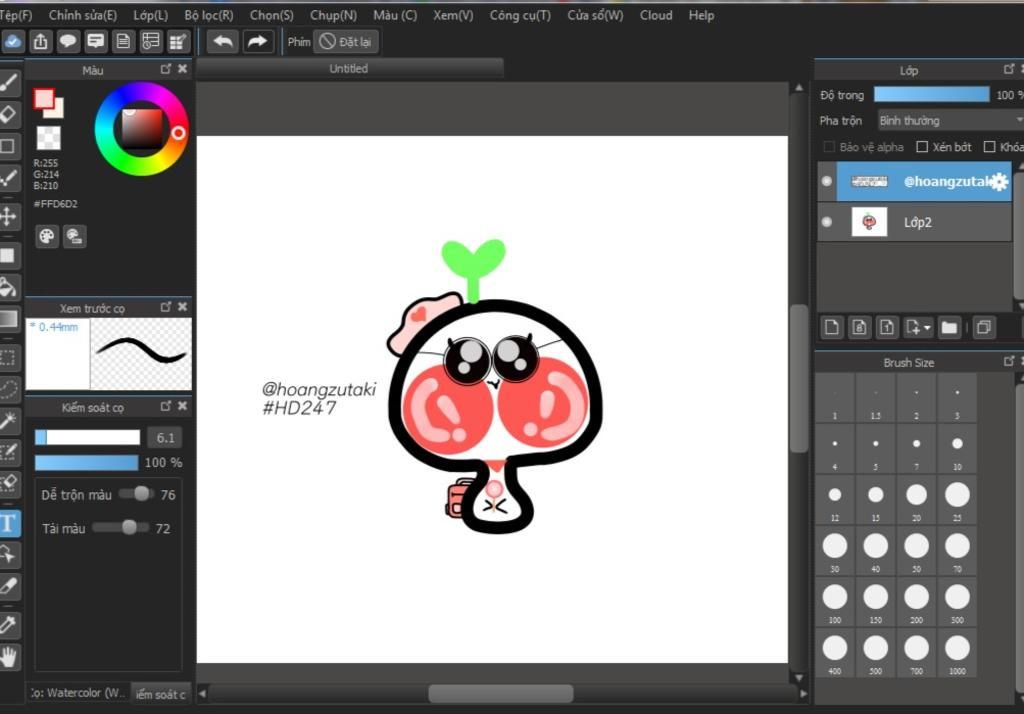Viewport: 1024px width, 714px height.
Task: Adjust the Dễ trộn màu slider
Action: (136, 495)
